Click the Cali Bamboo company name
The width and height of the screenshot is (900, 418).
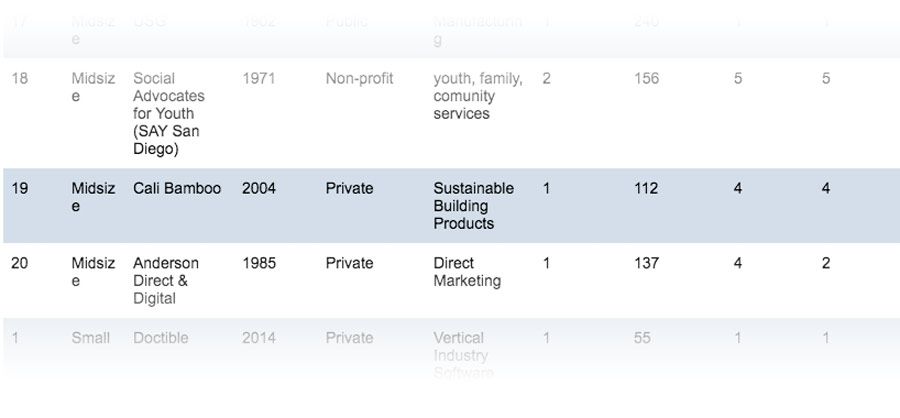point(177,188)
